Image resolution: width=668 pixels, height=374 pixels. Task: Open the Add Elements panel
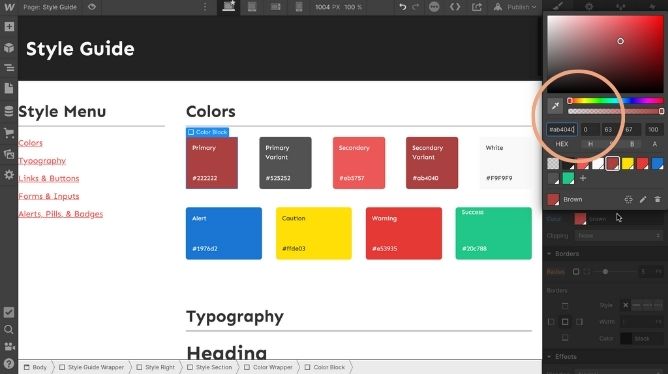tap(9, 27)
